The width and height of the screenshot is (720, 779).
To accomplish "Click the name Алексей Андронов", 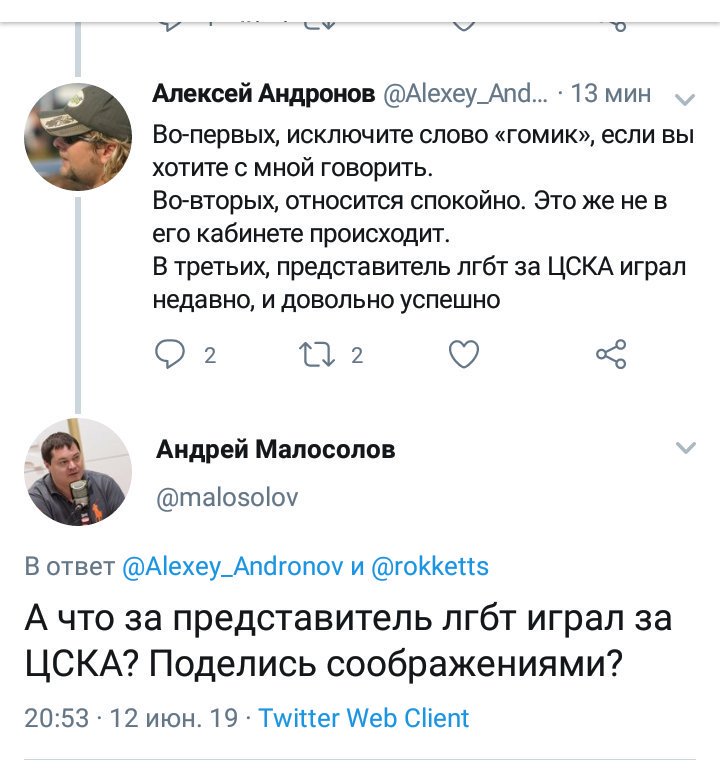I will pyautogui.click(x=263, y=94).
